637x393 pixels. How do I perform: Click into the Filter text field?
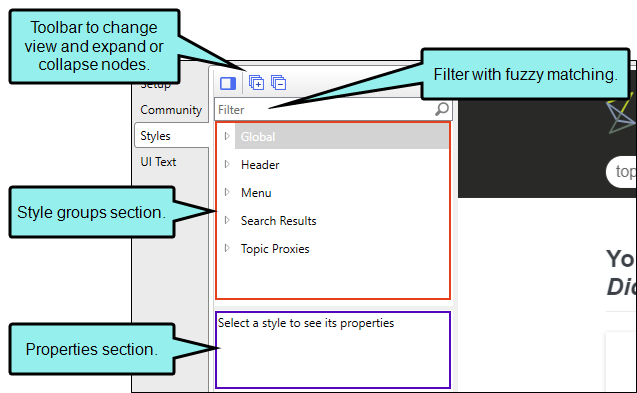324,109
